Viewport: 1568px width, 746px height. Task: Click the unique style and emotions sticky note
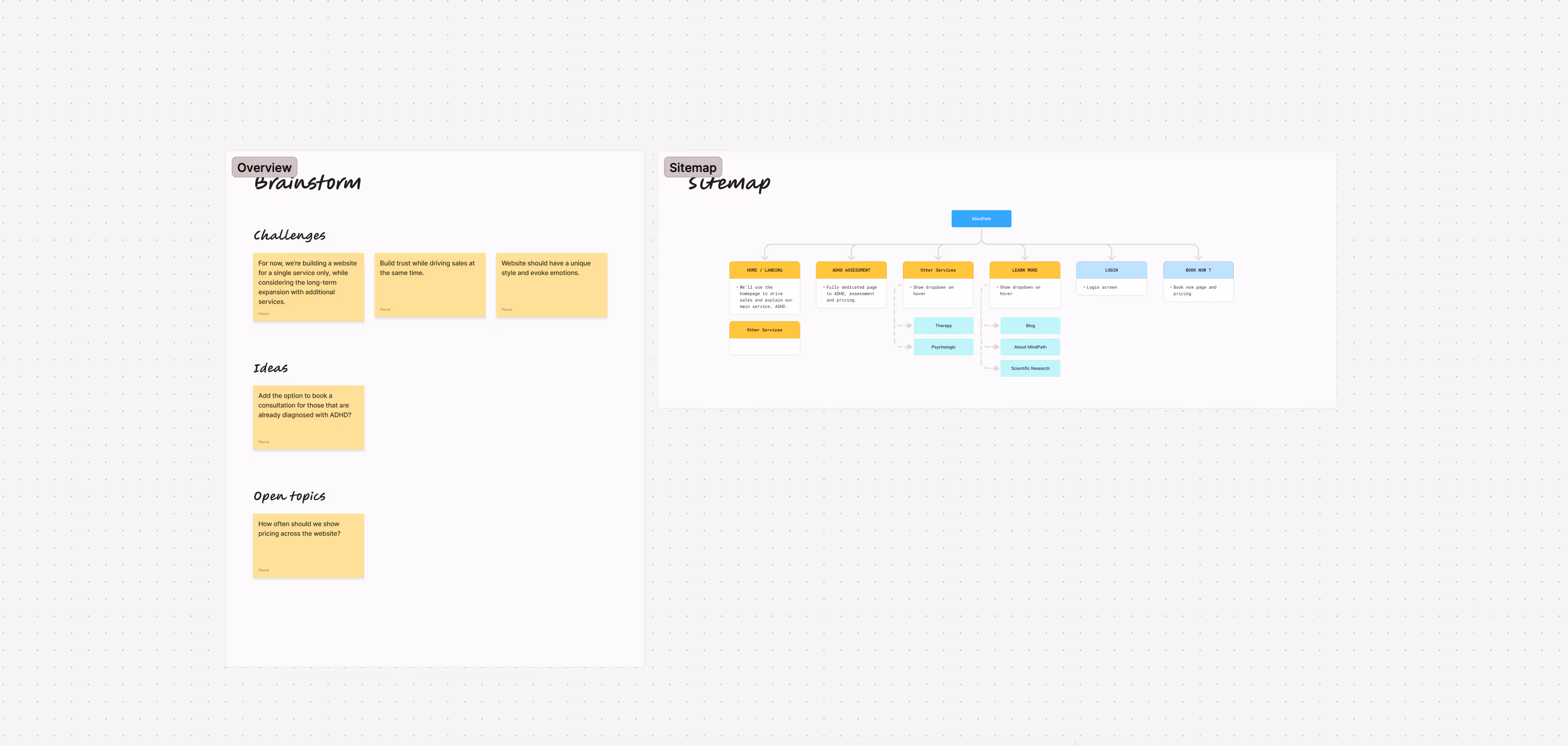click(552, 285)
